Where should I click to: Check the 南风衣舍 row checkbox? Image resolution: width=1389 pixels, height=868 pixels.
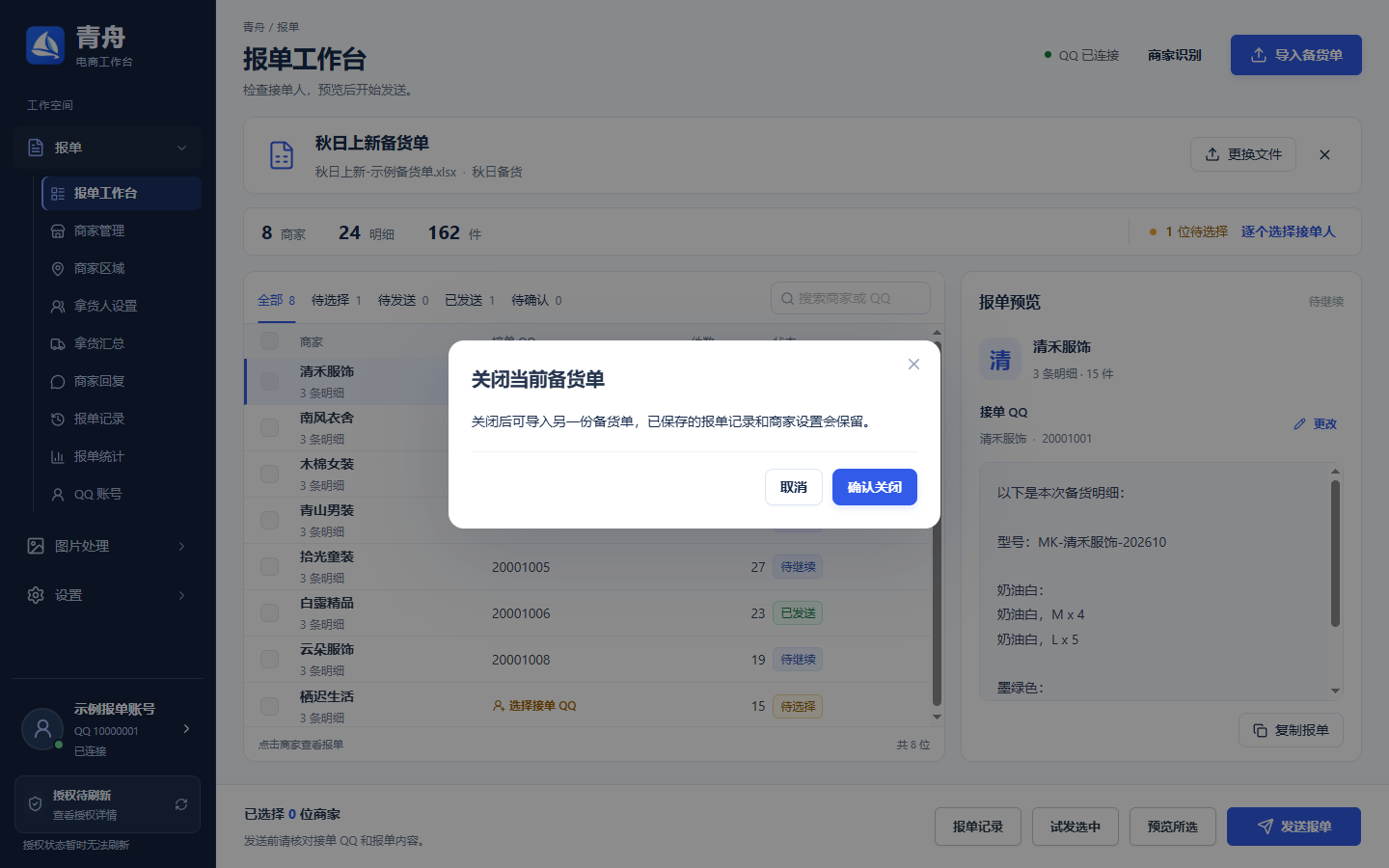tap(270, 427)
